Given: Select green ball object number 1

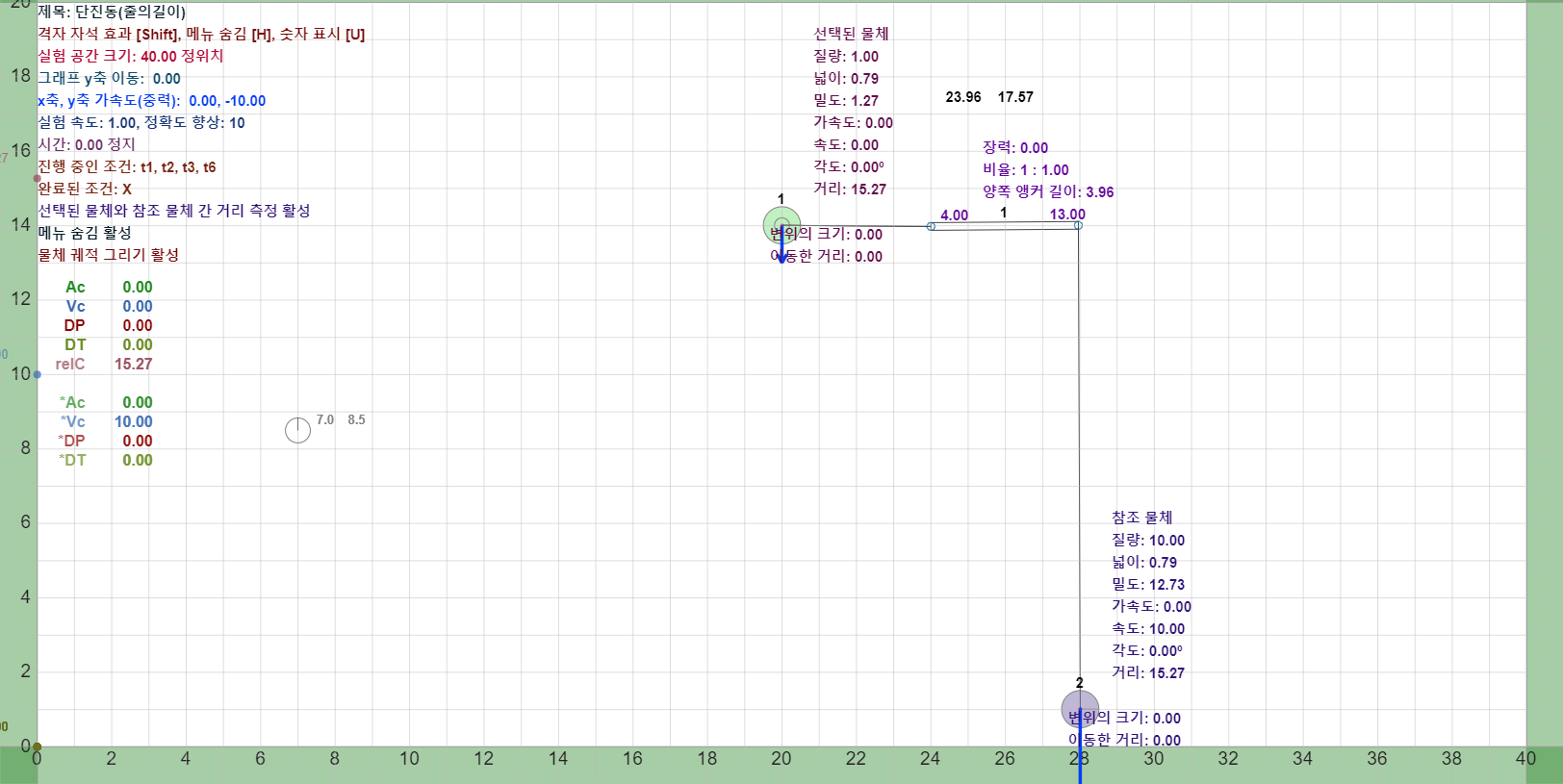Looking at the screenshot, I should click(781, 226).
